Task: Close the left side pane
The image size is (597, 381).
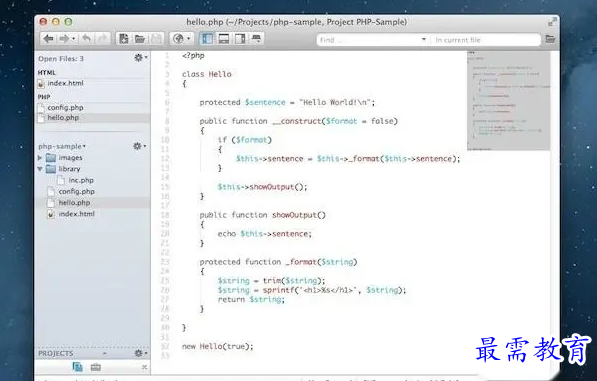Action: tap(144, 367)
